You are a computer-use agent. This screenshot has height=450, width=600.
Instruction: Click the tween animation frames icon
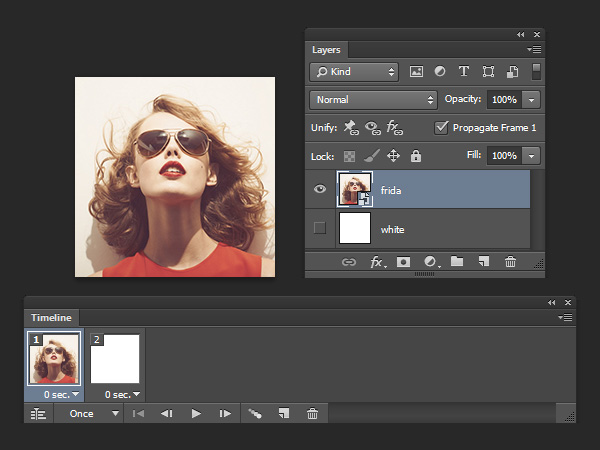point(255,413)
